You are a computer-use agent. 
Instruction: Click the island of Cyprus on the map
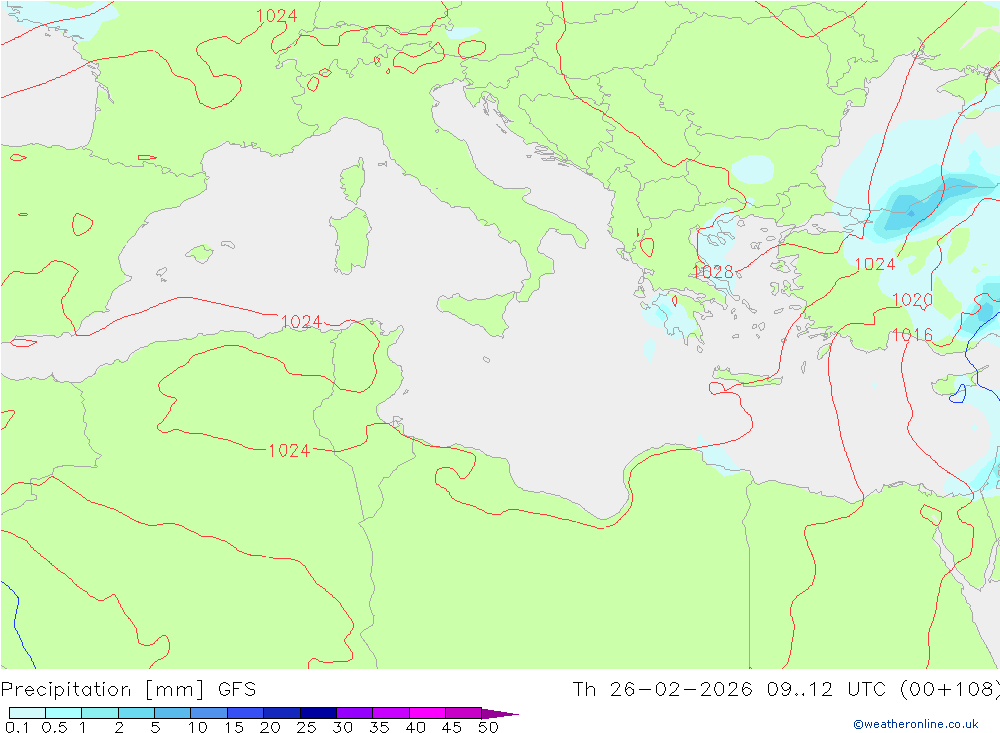952,384
